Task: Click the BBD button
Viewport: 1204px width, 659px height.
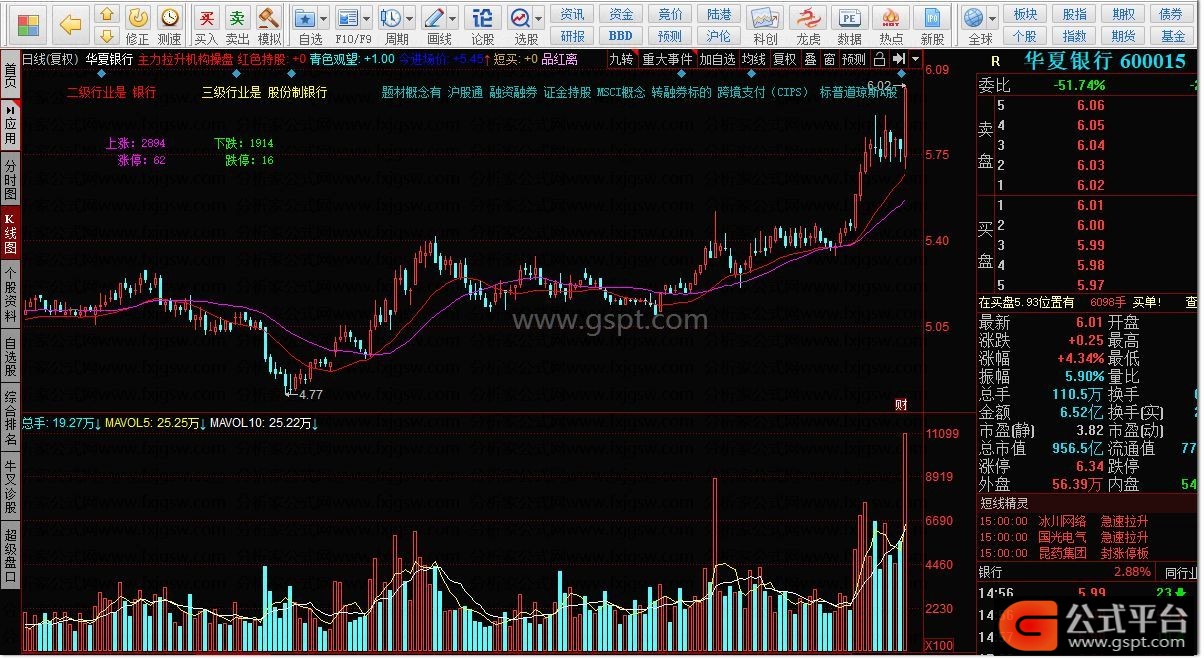Action: click(x=622, y=36)
